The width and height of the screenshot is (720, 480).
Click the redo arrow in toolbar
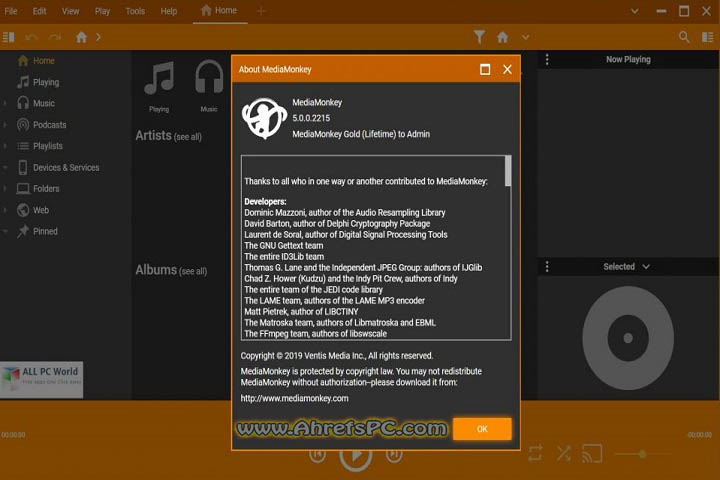coord(55,37)
